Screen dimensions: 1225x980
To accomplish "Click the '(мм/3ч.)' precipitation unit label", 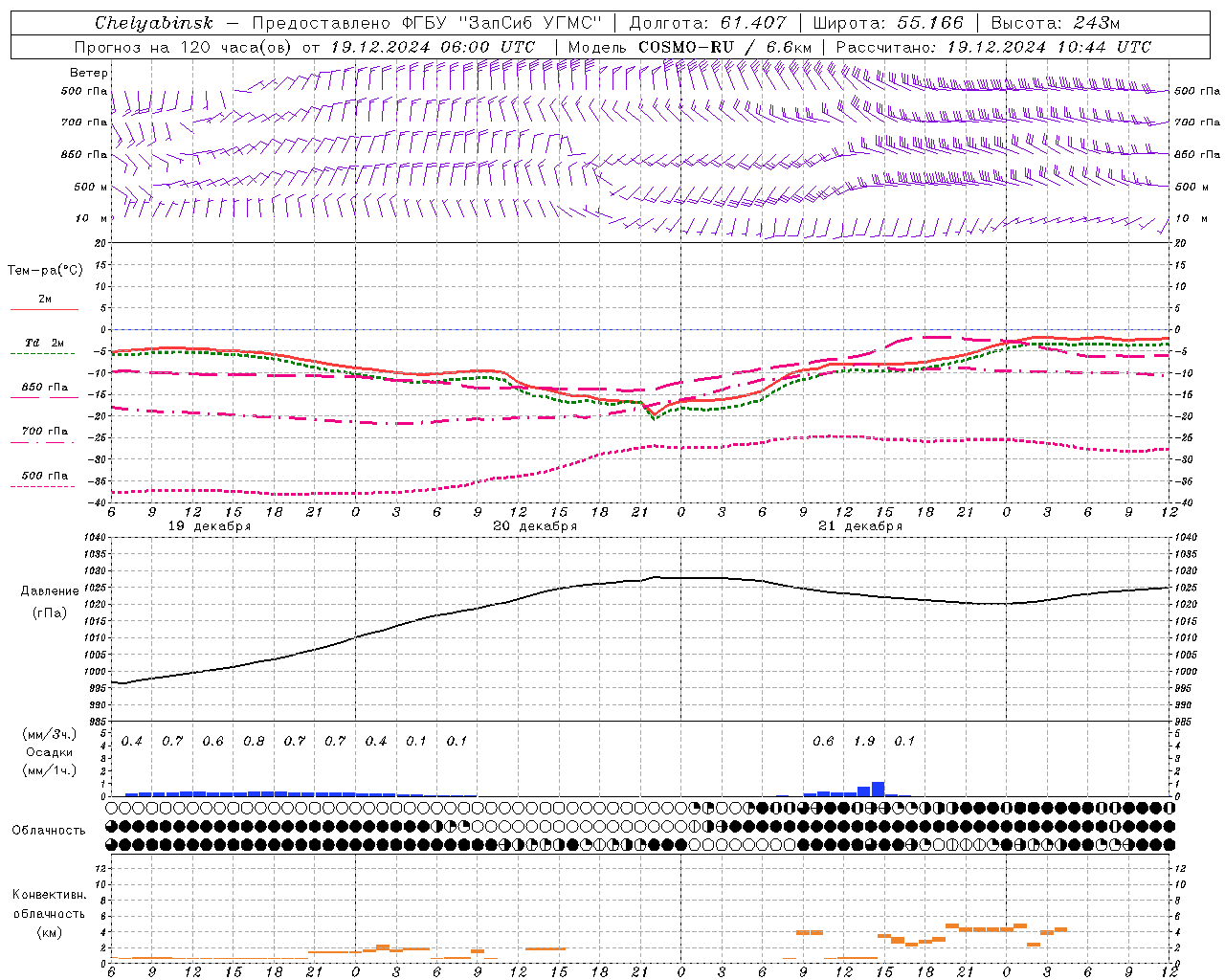I will pos(50,735).
